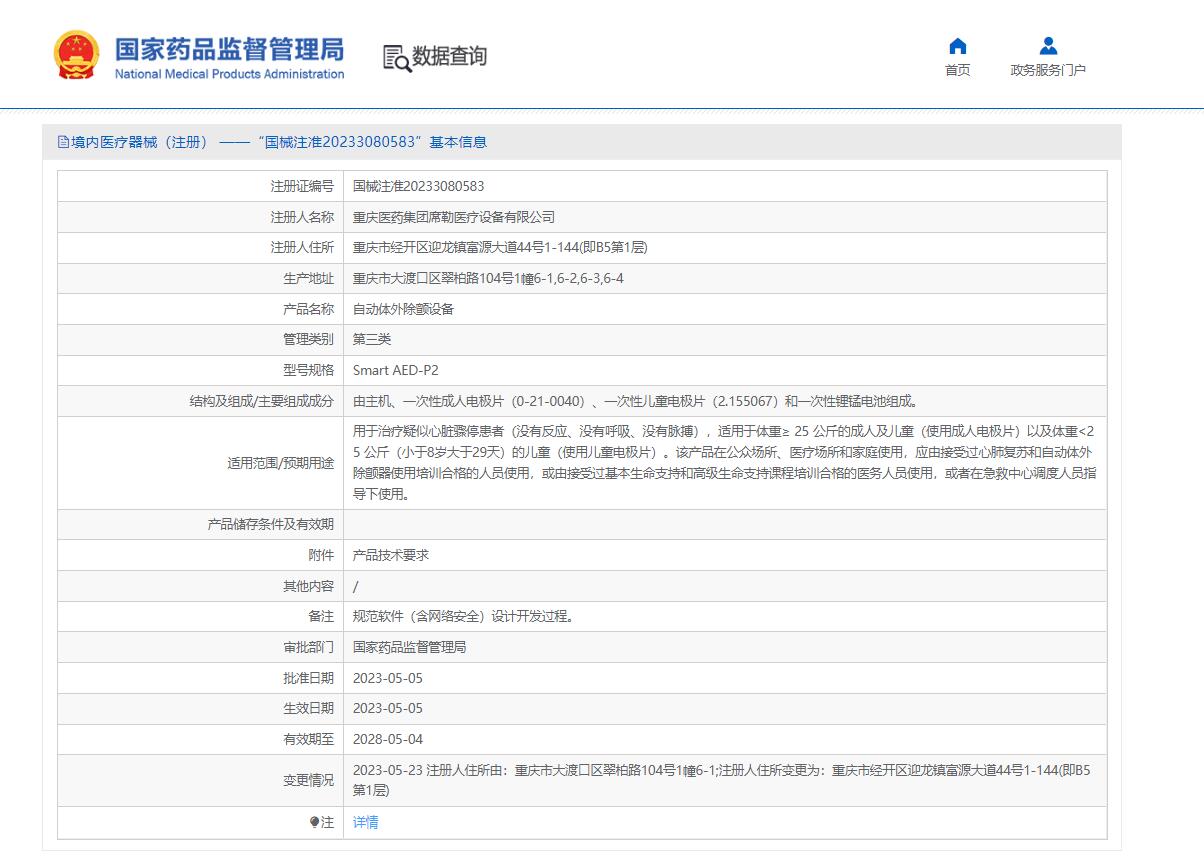Click the 变更情况 row label
This screenshot has width=1204, height=862.
(308, 781)
